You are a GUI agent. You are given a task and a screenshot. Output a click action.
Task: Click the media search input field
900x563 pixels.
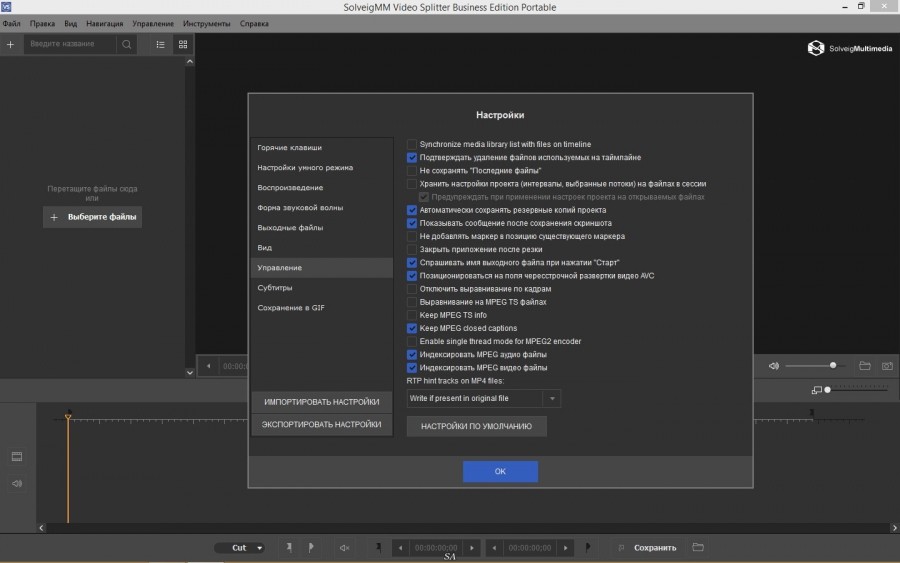click(x=69, y=44)
